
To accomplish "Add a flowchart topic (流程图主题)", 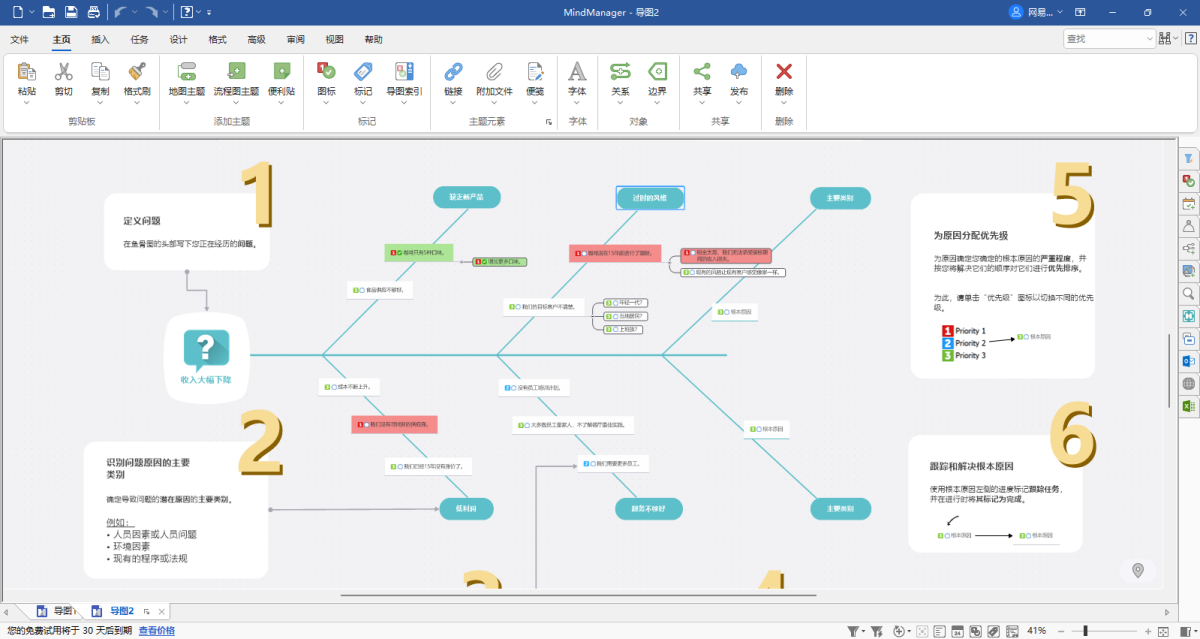I will pos(236,71).
